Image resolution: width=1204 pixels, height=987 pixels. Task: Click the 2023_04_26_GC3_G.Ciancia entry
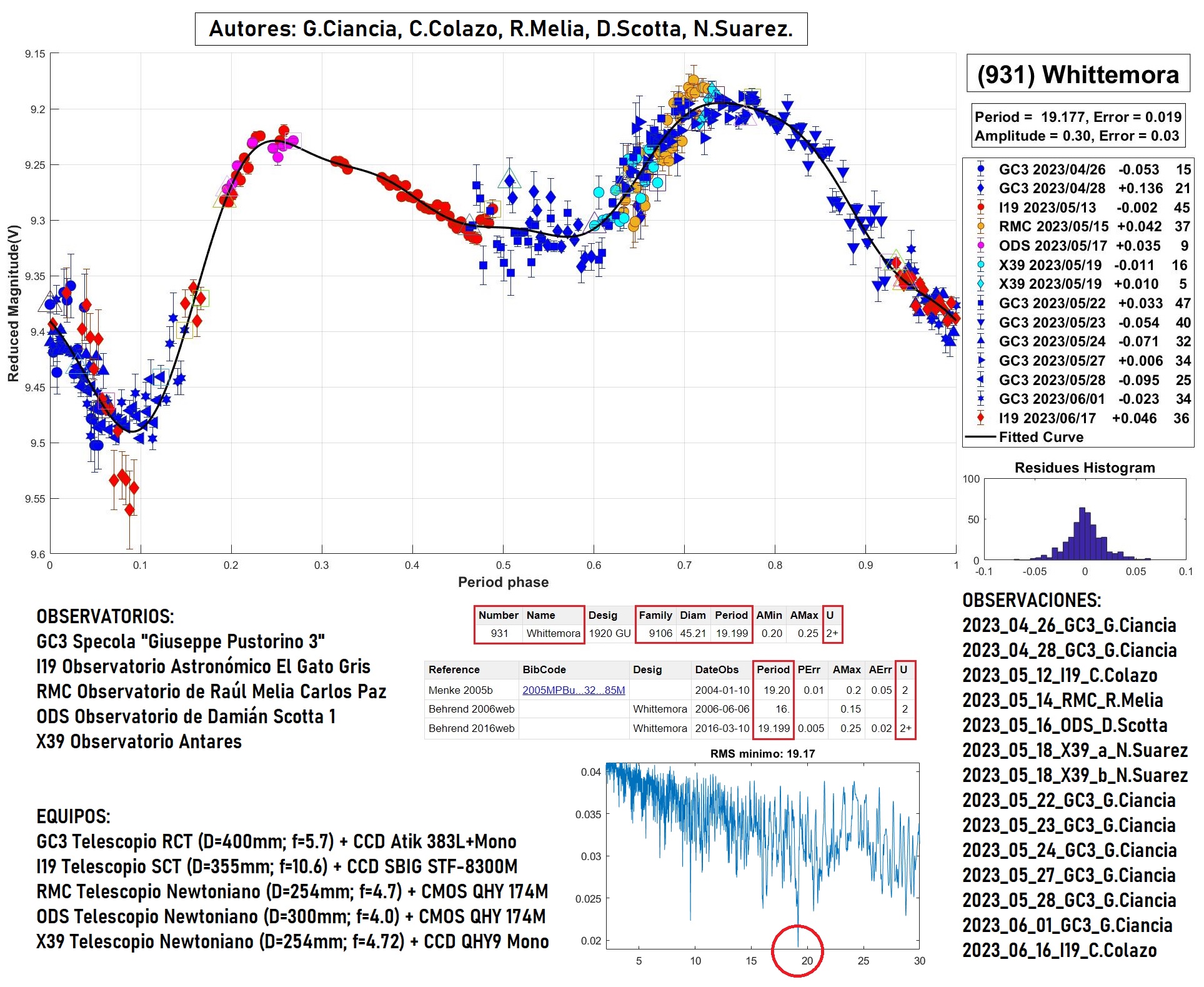(1069, 625)
